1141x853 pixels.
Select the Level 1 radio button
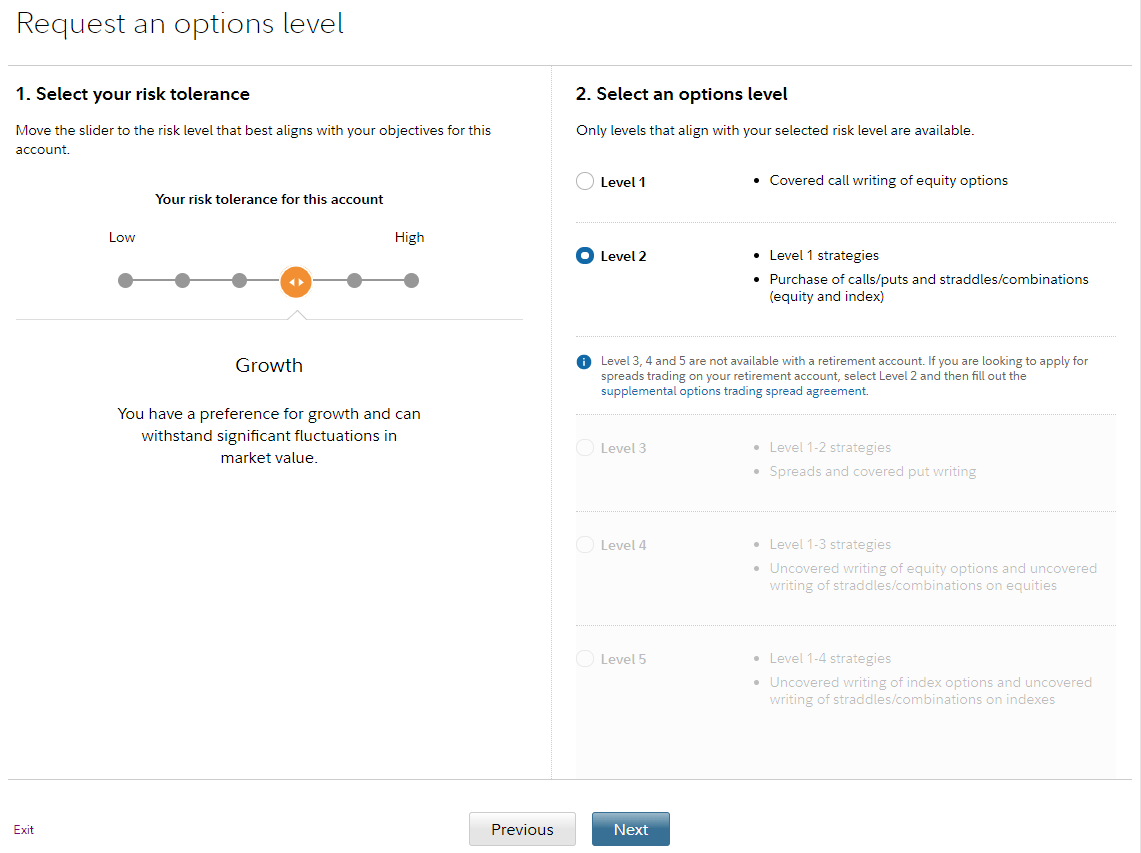click(585, 182)
